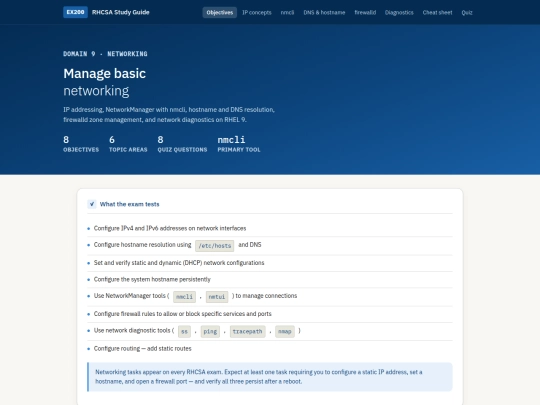Viewport: 540px width, 405px height.
Task: Click the nmcli code chip in objectives list
Action: tap(184, 297)
